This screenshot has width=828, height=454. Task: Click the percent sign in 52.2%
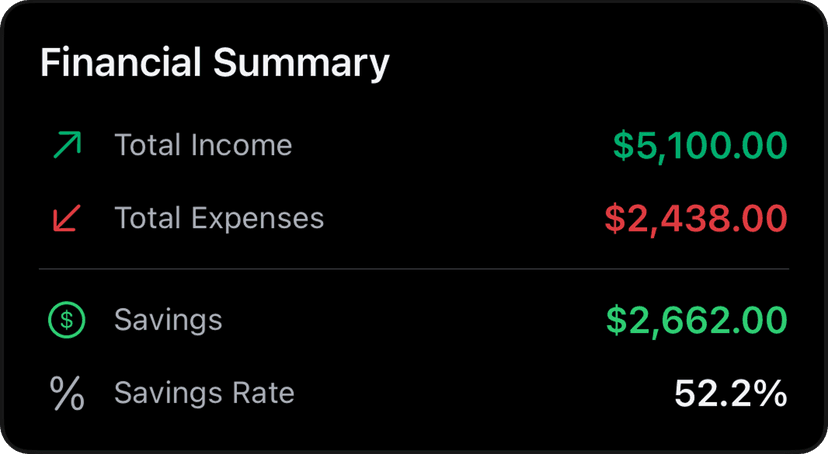point(770,393)
